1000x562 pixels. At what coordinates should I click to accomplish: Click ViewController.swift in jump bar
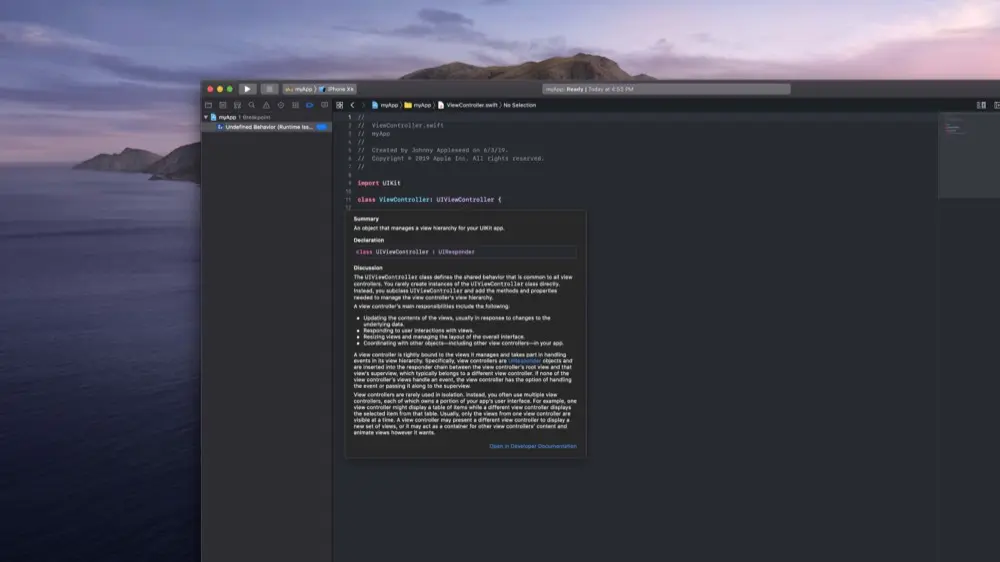pos(467,105)
